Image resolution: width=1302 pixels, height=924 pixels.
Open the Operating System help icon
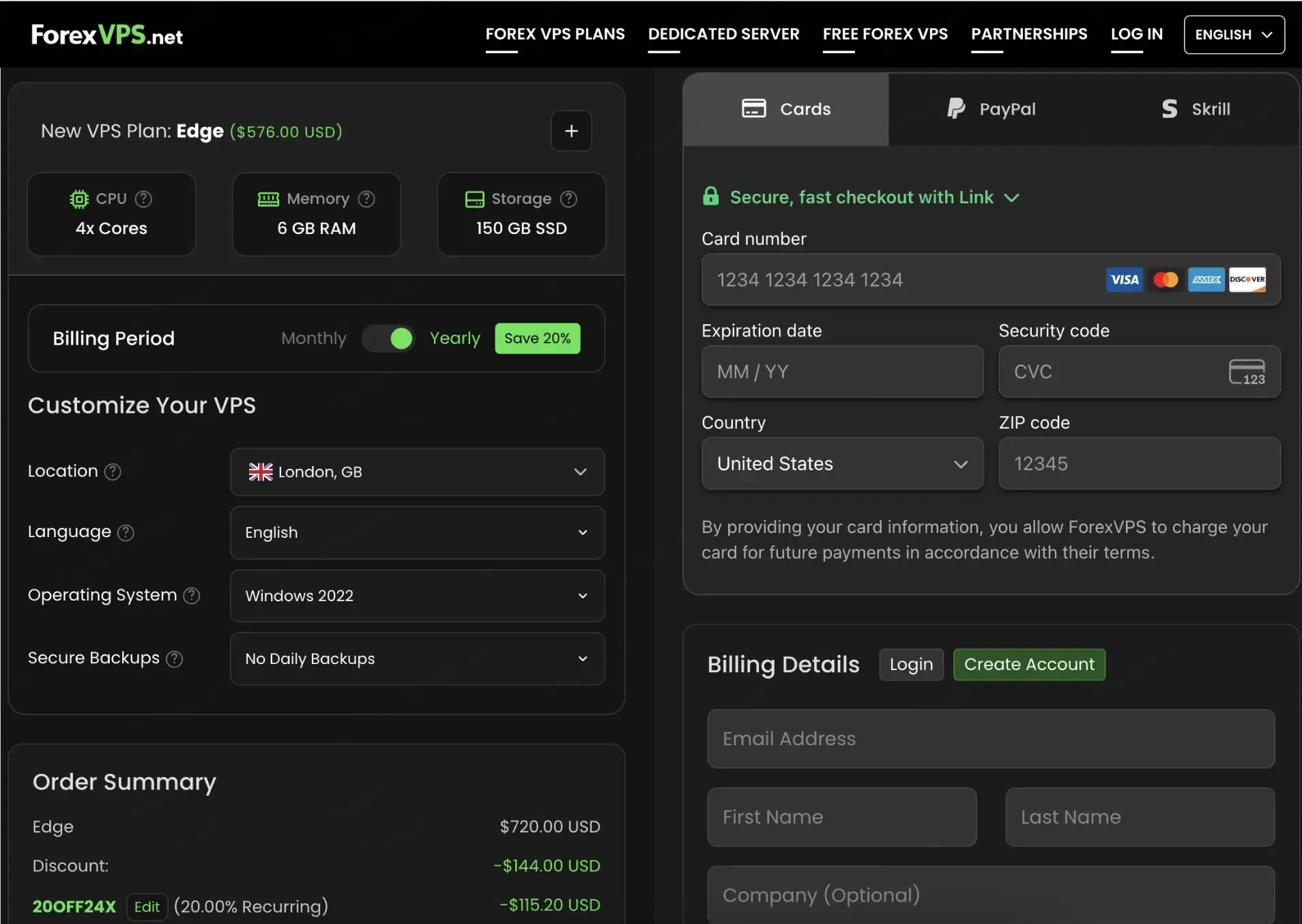(192, 596)
